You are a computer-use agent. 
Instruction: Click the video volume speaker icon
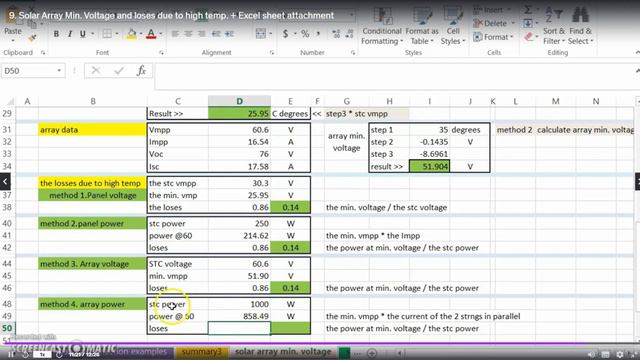click(x=591, y=355)
